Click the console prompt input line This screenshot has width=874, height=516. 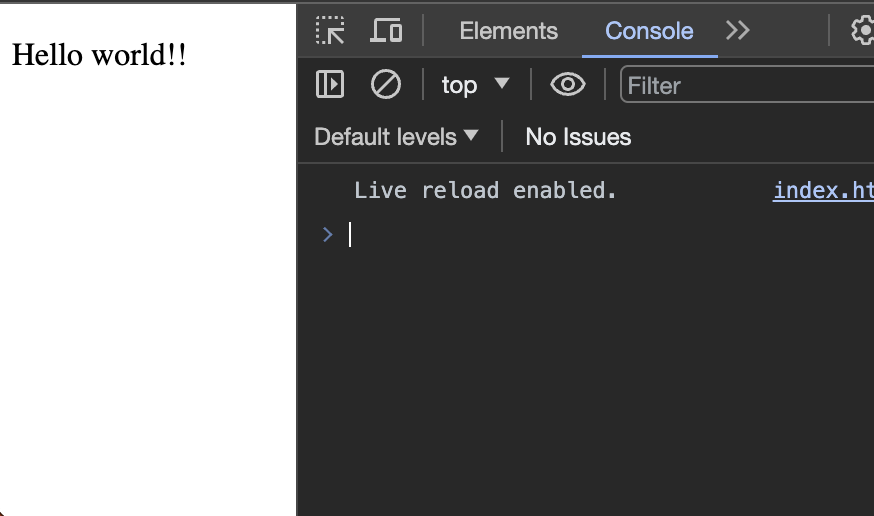[x=600, y=234]
